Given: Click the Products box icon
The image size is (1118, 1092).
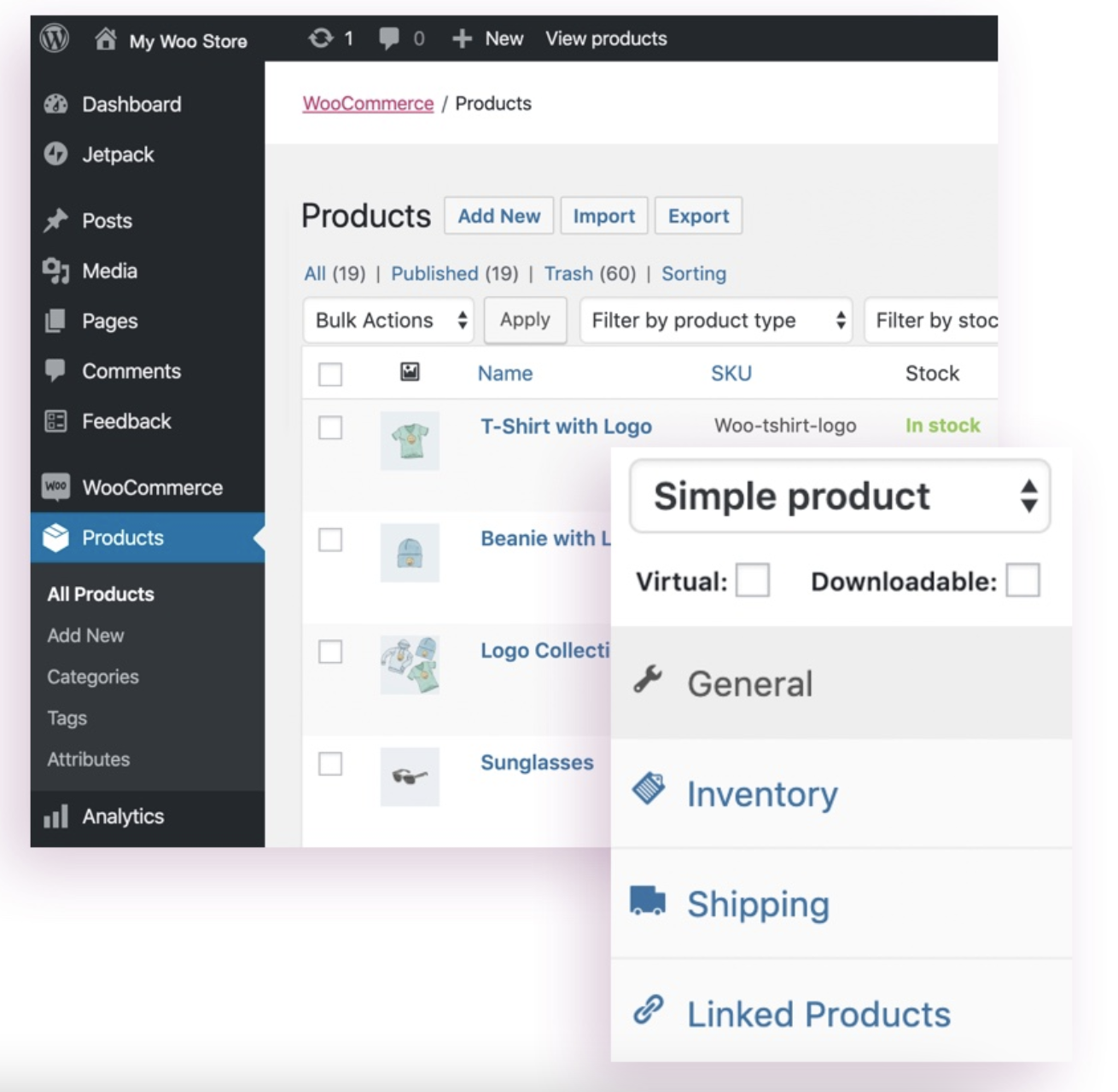Looking at the screenshot, I should 55,537.
